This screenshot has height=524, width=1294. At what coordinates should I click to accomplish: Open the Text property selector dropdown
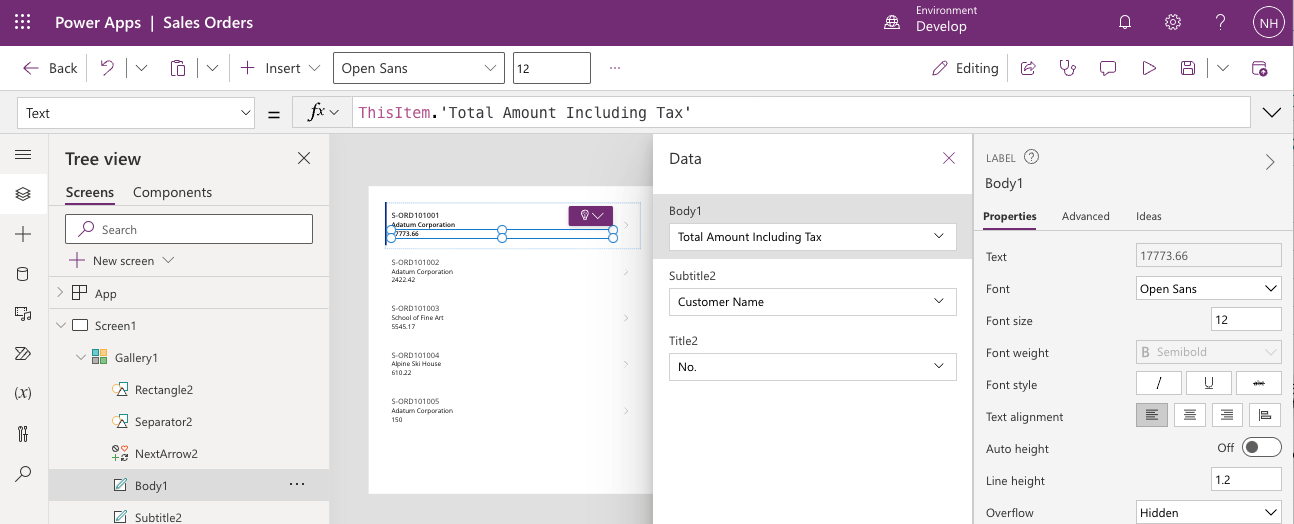pyautogui.click(x=136, y=113)
